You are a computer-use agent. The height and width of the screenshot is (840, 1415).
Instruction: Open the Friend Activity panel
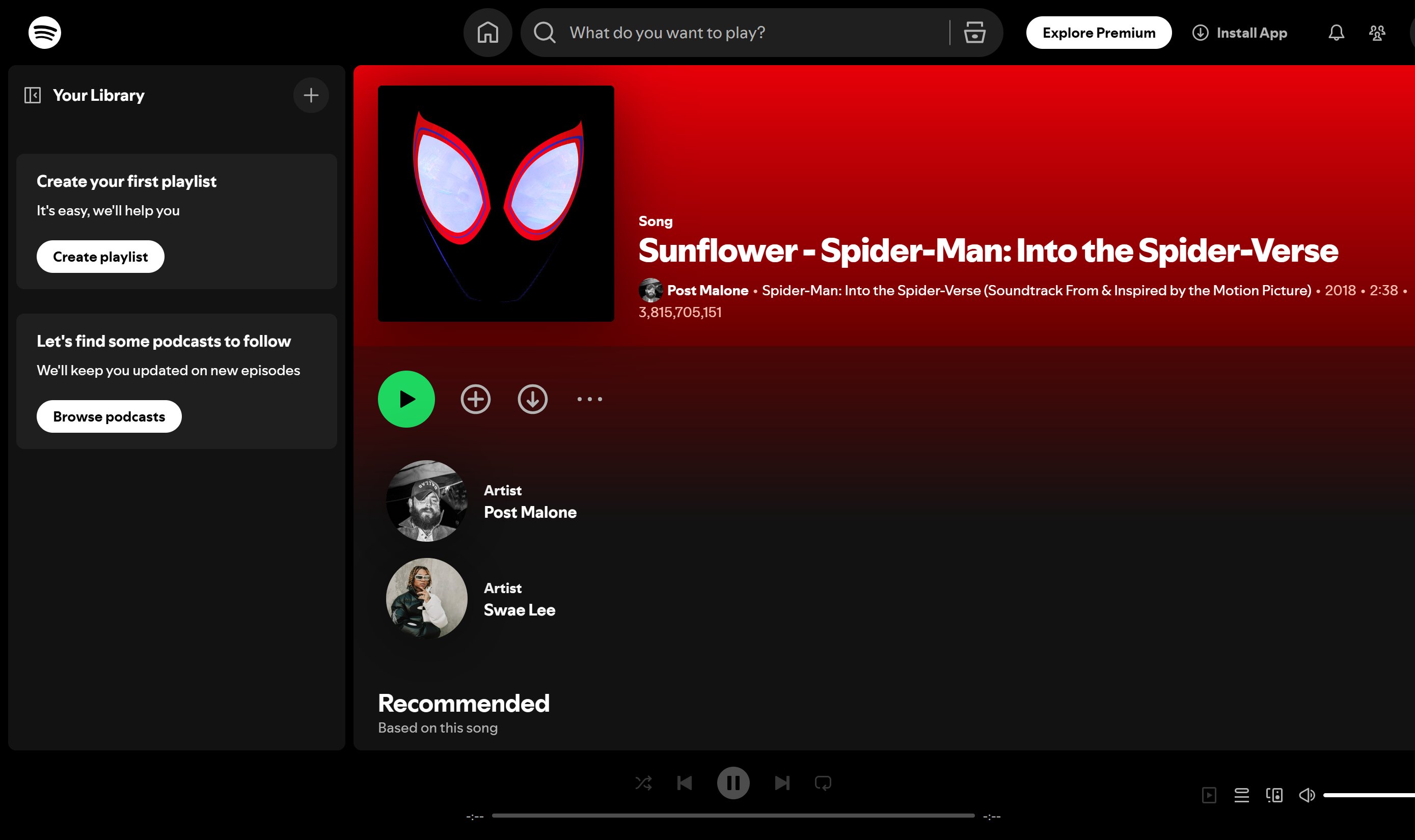coord(1377,32)
